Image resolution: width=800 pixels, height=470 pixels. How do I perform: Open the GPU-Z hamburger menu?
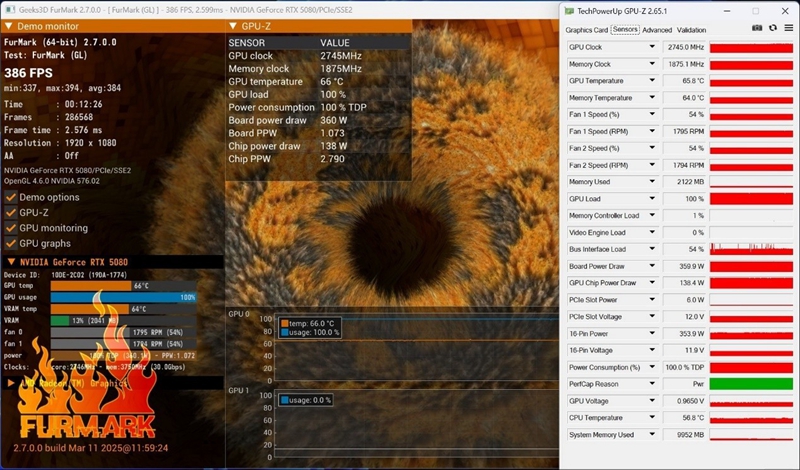click(x=788, y=29)
